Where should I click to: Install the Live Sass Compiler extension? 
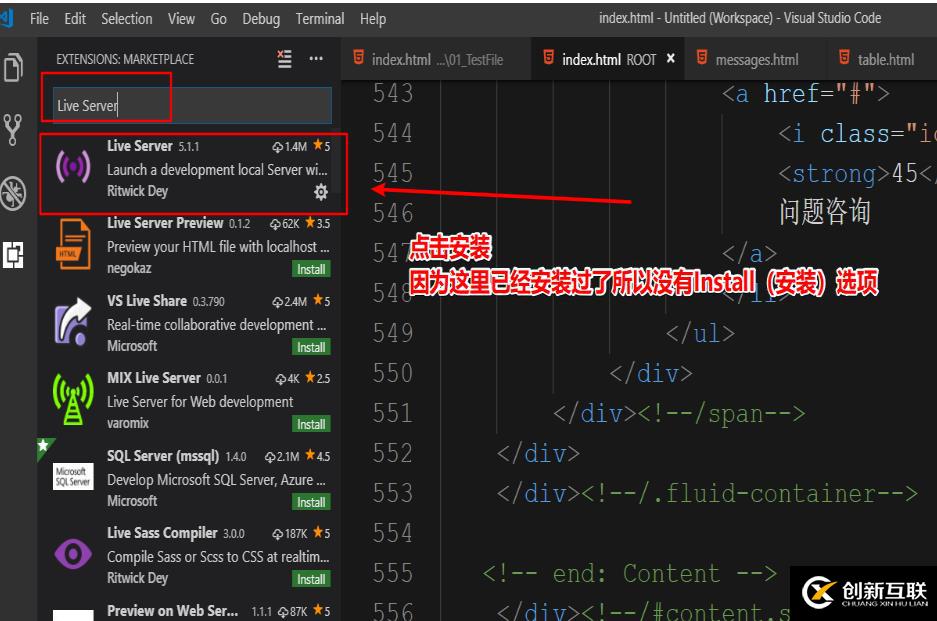[x=311, y=579]
